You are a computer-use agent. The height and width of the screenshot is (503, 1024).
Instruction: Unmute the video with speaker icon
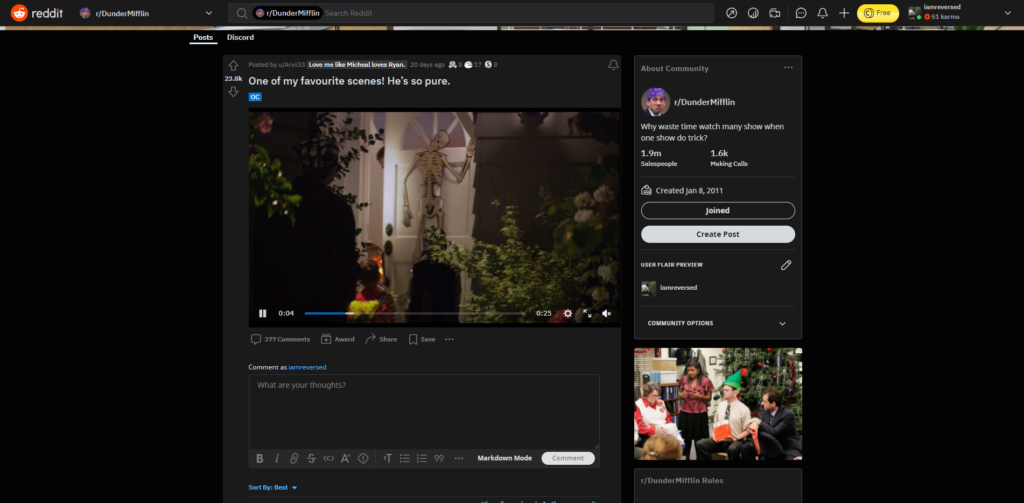click(606, 313)
